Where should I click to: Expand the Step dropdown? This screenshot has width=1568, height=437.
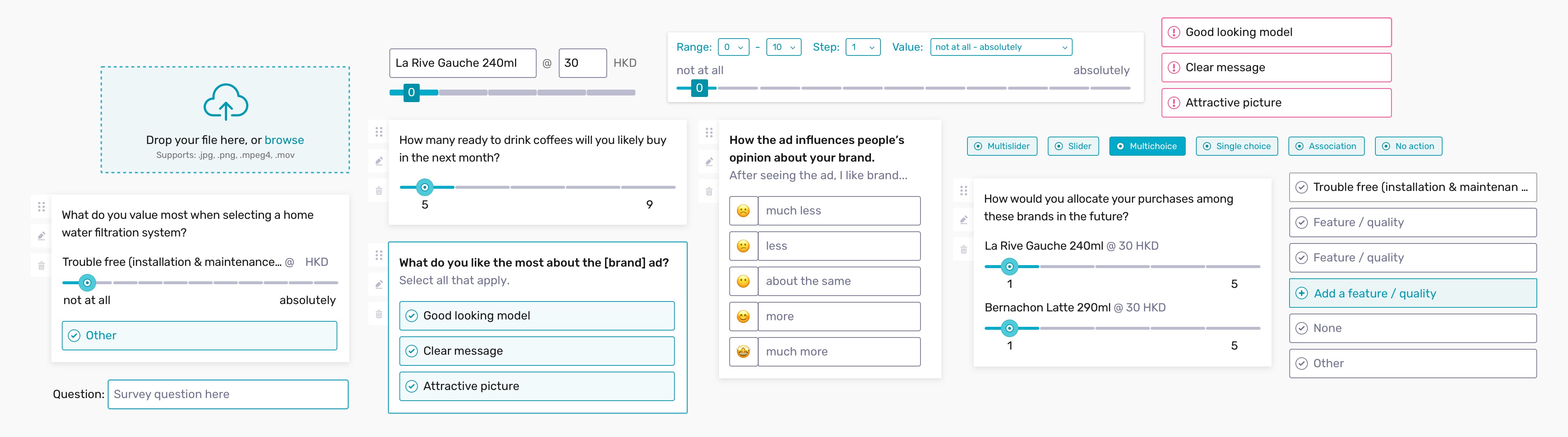tap(863, 47)
